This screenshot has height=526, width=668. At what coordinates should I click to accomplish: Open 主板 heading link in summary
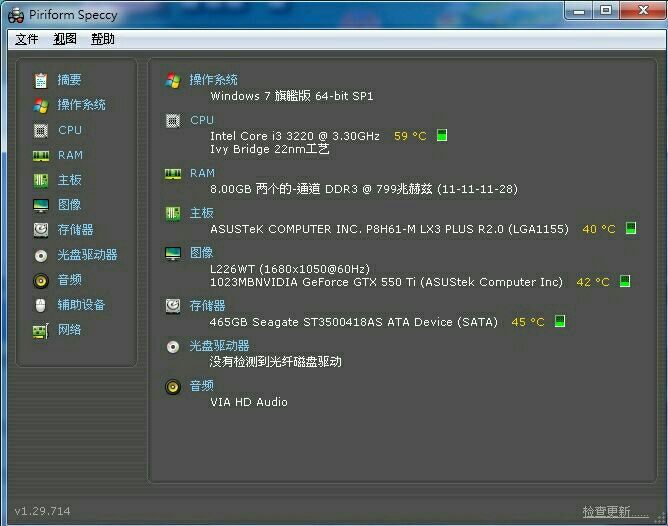pyautogui.click(x=202, y=213)
